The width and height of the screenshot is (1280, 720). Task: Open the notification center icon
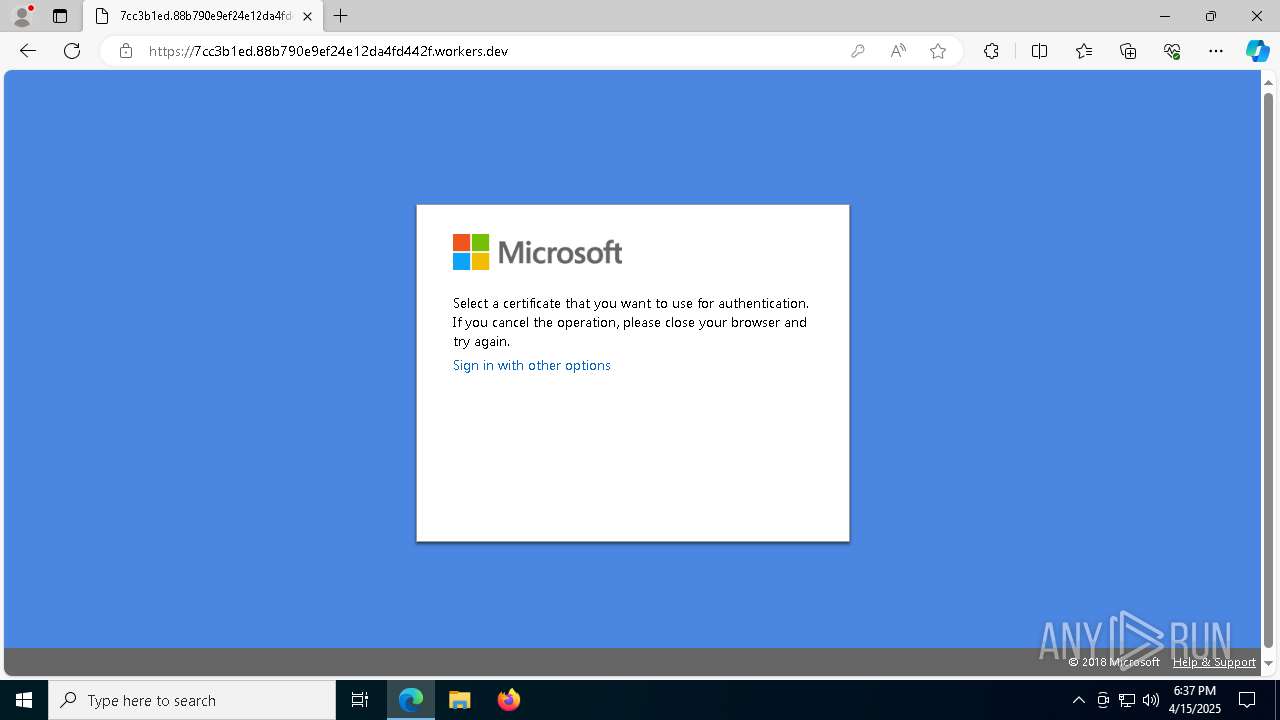[x=1247, y=700]
